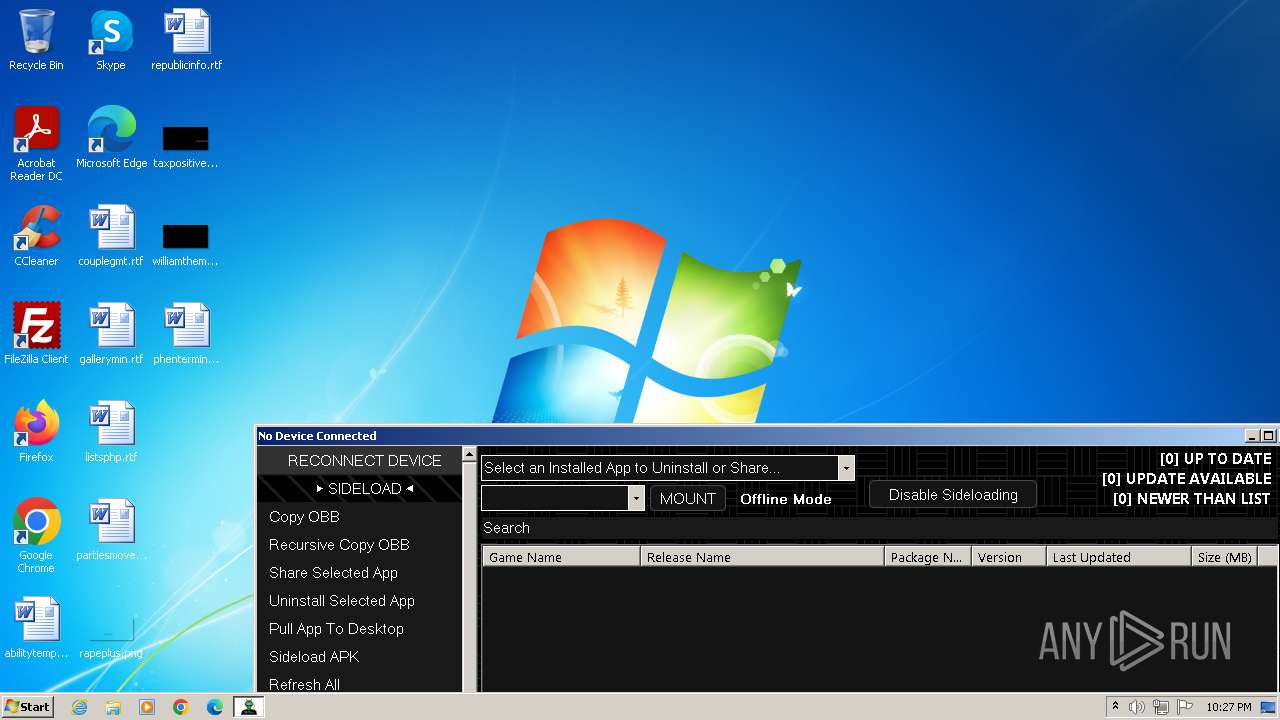Open the CCleaner desktop shortcut
Image resolution: width=1280 pixels, height=720 pixels.
pos(36,236)
